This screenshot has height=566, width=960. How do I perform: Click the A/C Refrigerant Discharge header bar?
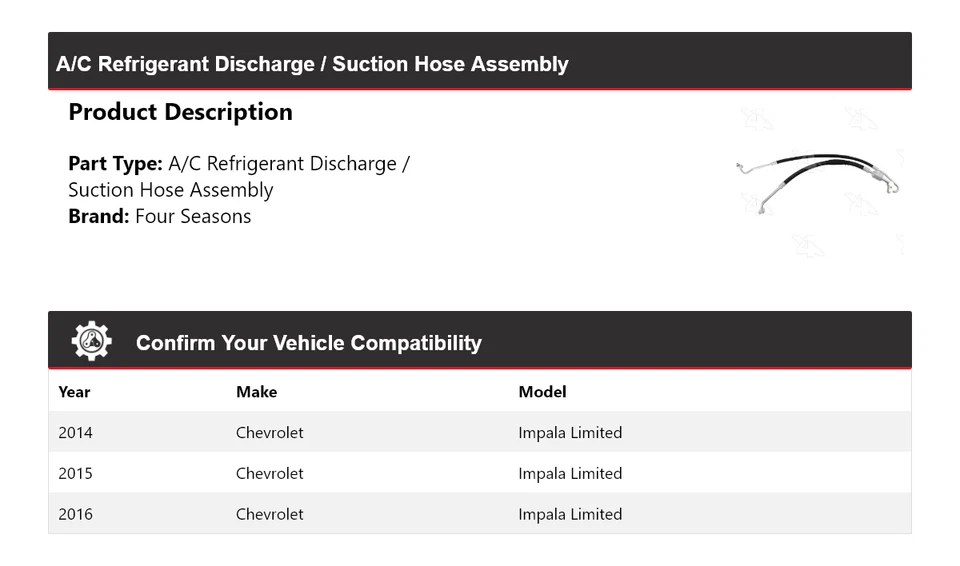click(312, 64)
